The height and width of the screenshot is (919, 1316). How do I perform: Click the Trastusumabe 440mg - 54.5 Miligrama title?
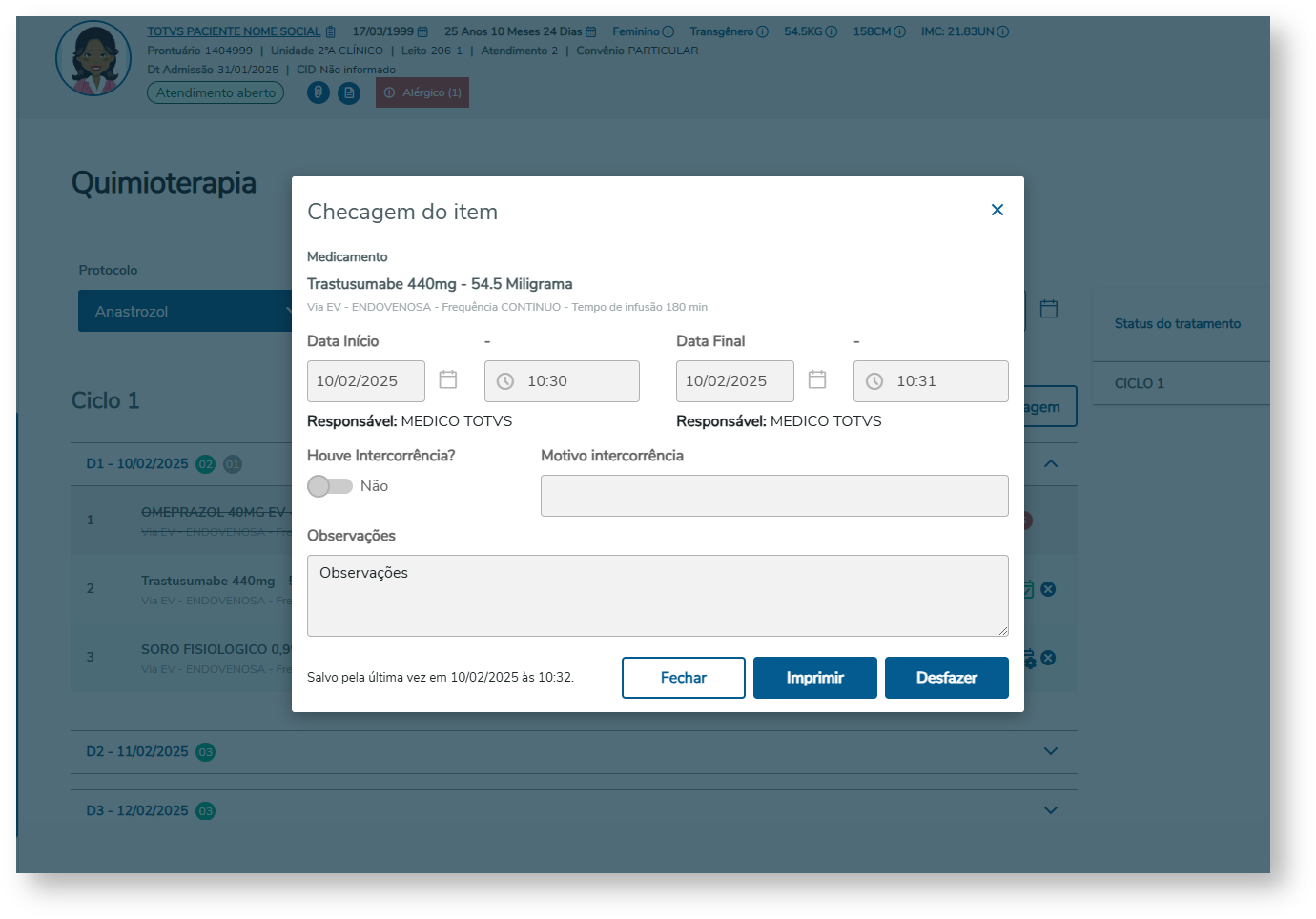pos(440,284)
